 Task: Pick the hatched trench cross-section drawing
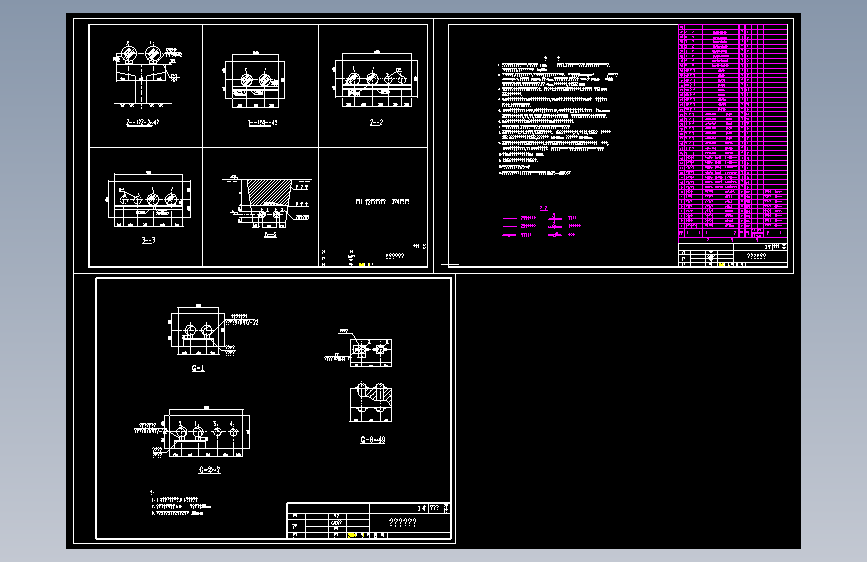[268, 202]
